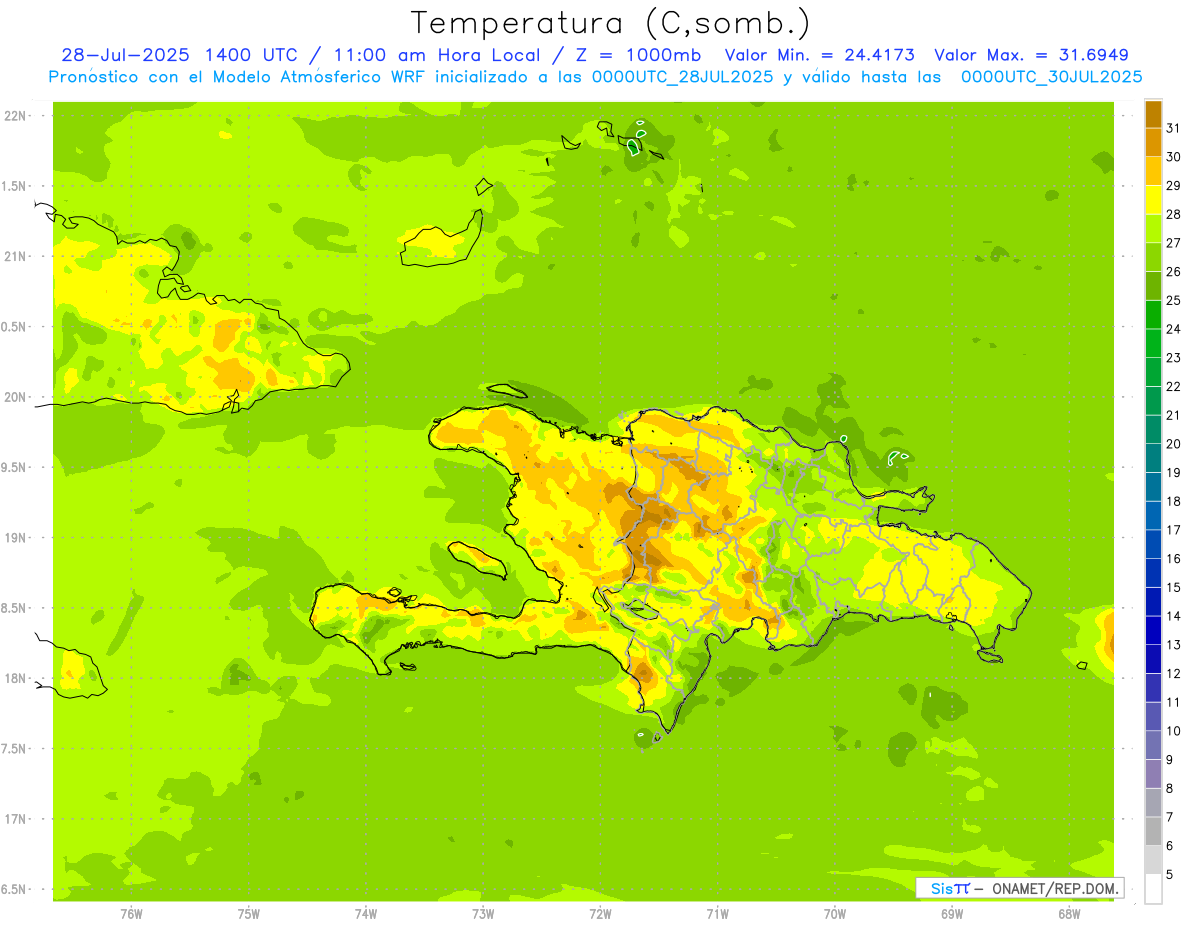This screenshot has height=927, width=1200.
Task: Pick the colorbar swatch between 26 and 27
Action: point(1154,257)
